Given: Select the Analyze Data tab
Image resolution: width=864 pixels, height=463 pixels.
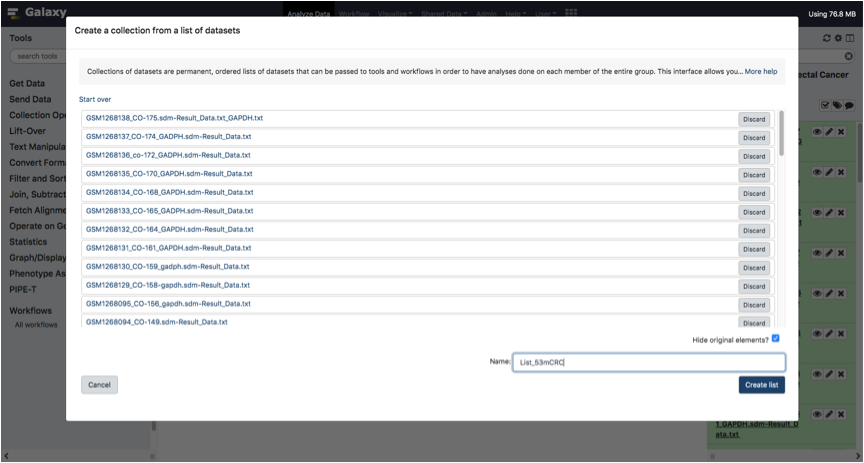Looking at the screenshot, I should pyautogui.click(x=309, y=14).
